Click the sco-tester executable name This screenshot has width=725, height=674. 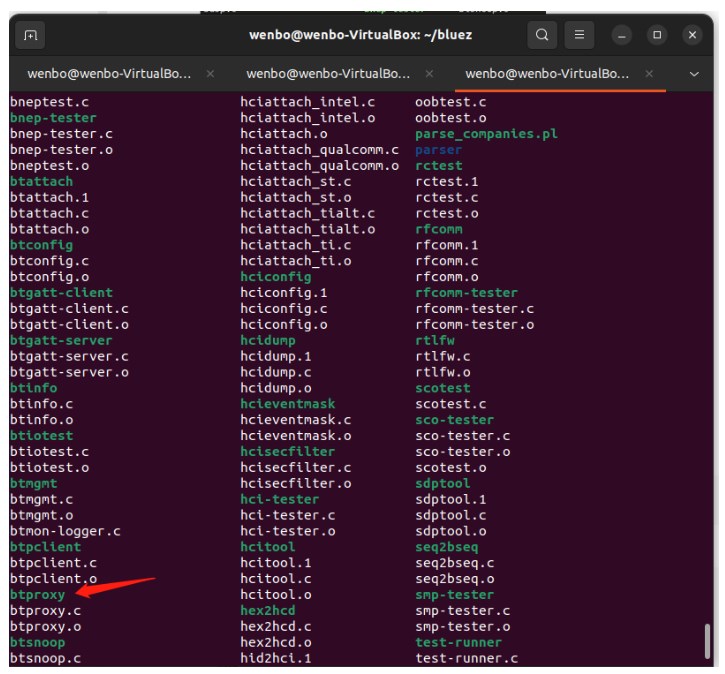click(455, 420)
